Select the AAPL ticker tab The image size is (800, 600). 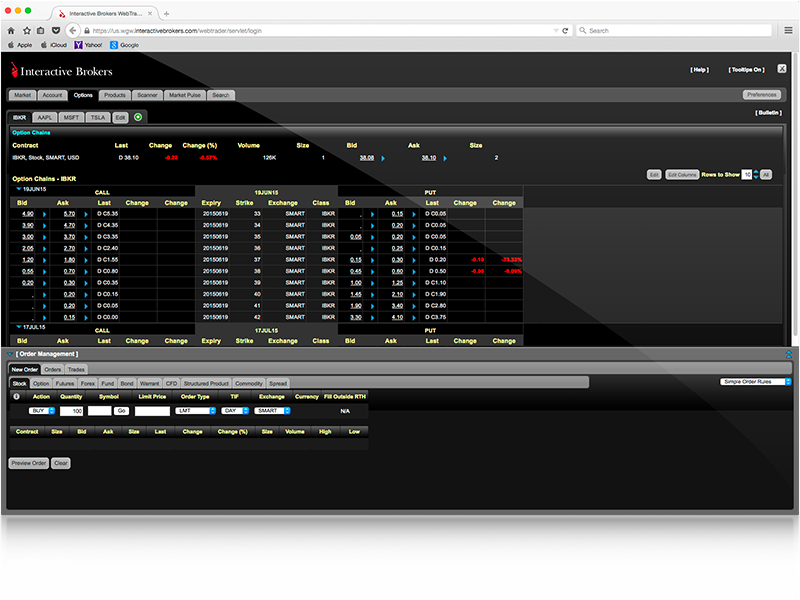45,117
